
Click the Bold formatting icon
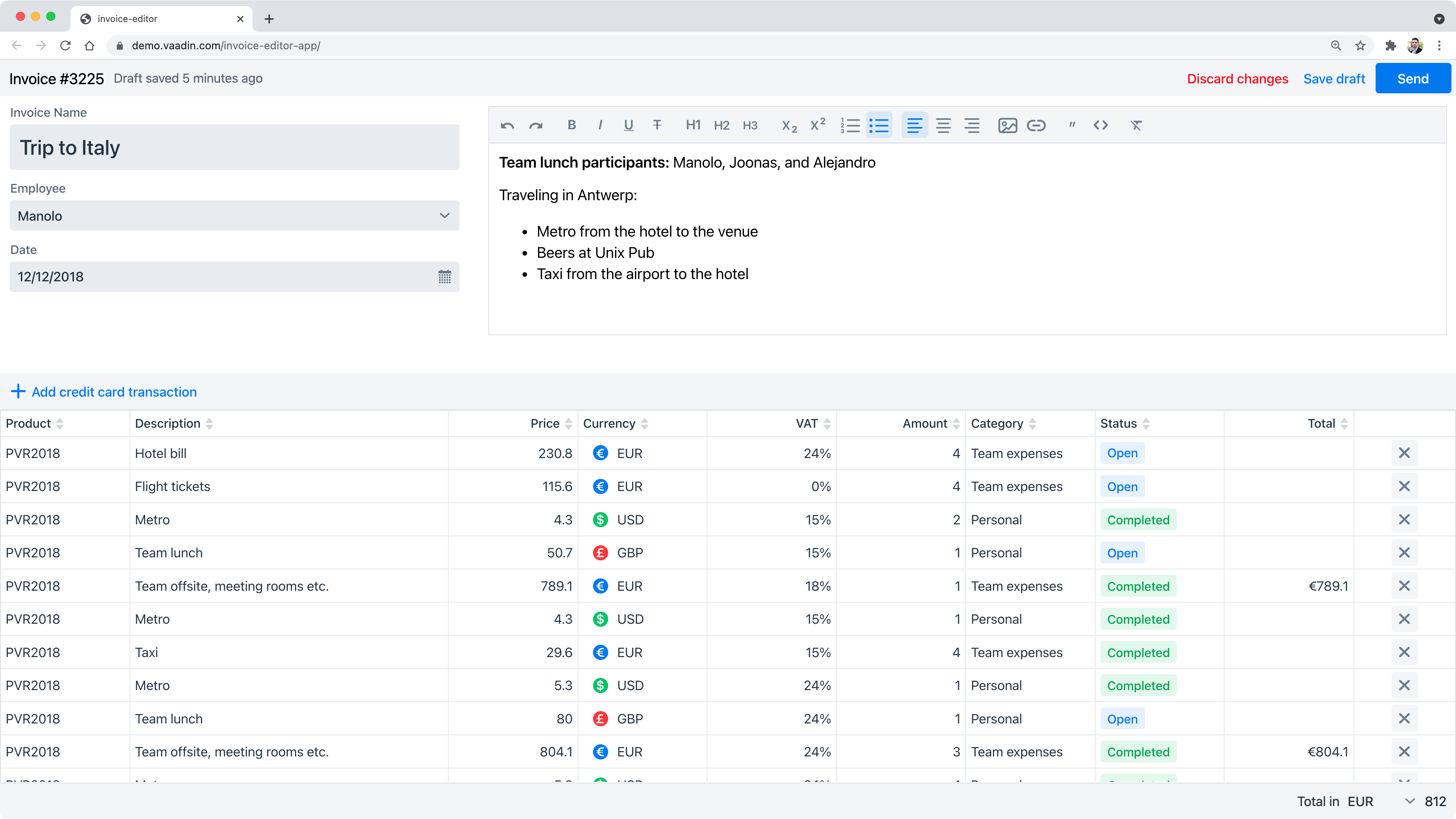pyautogui.click(x=571, y=125)
